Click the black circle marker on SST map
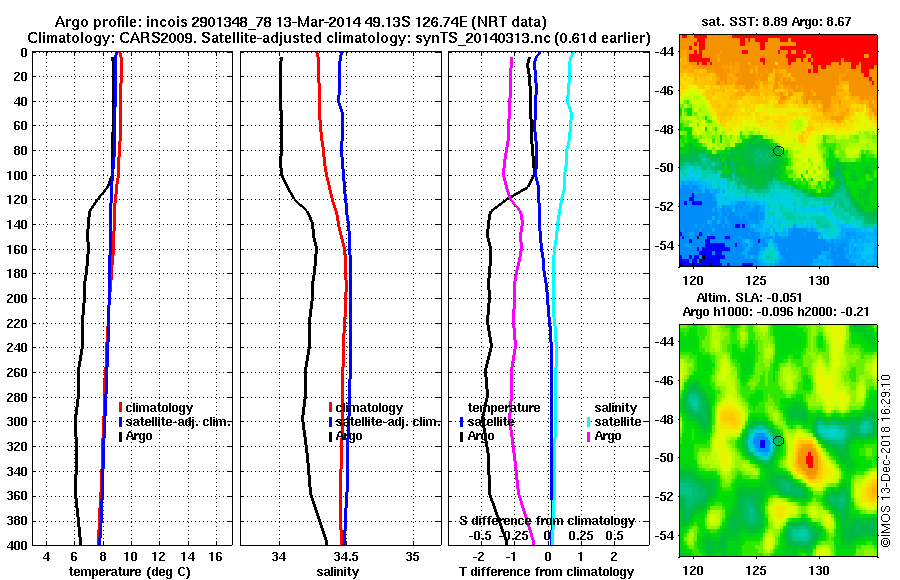 [x=778, y=151]
